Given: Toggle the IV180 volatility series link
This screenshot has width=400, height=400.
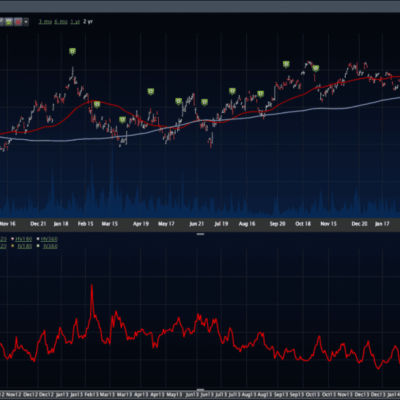Looking at the screenshot, I should pos(24,246).
